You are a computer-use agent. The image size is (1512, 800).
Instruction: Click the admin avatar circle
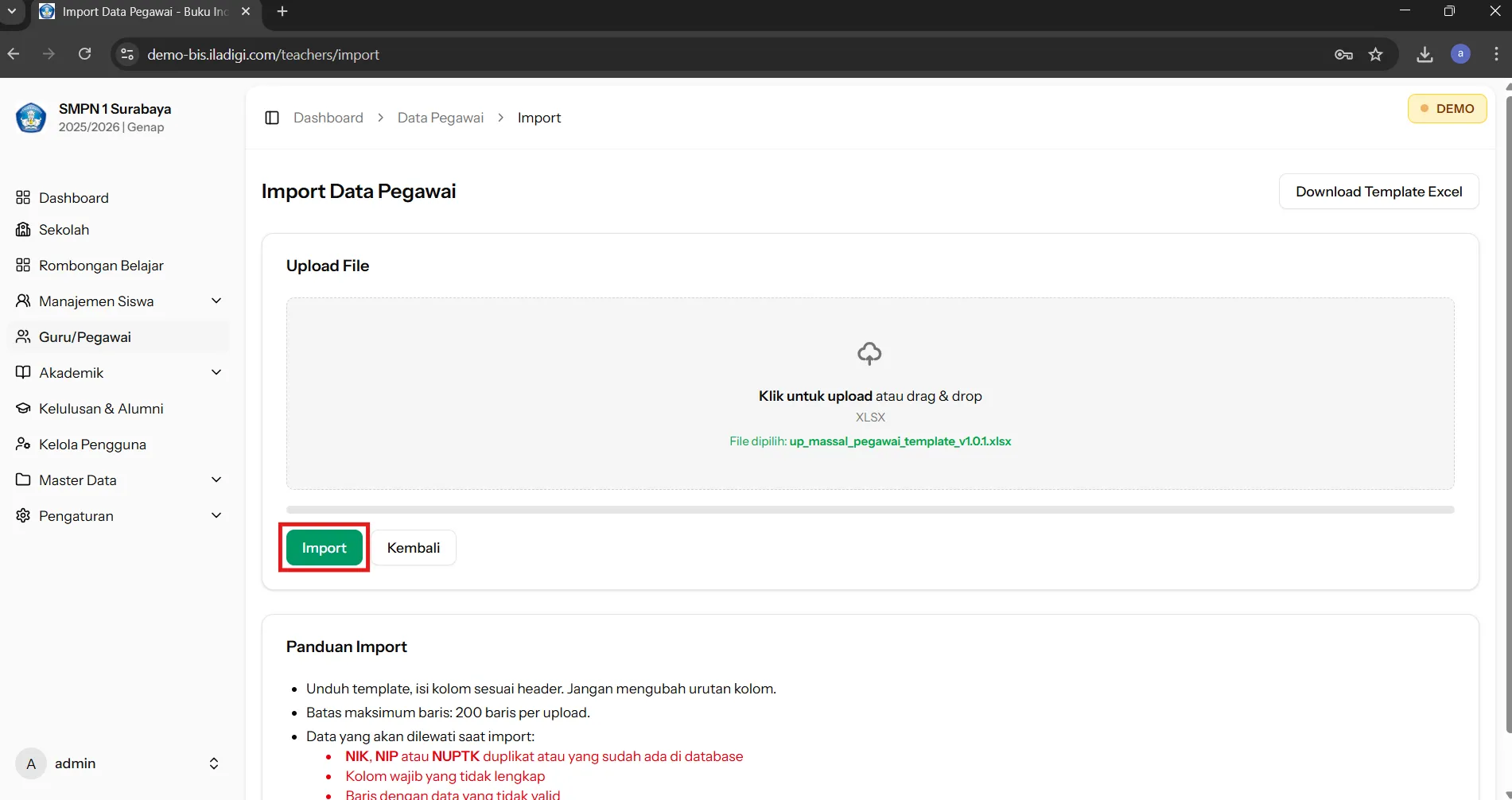click(x=31, y=763)
